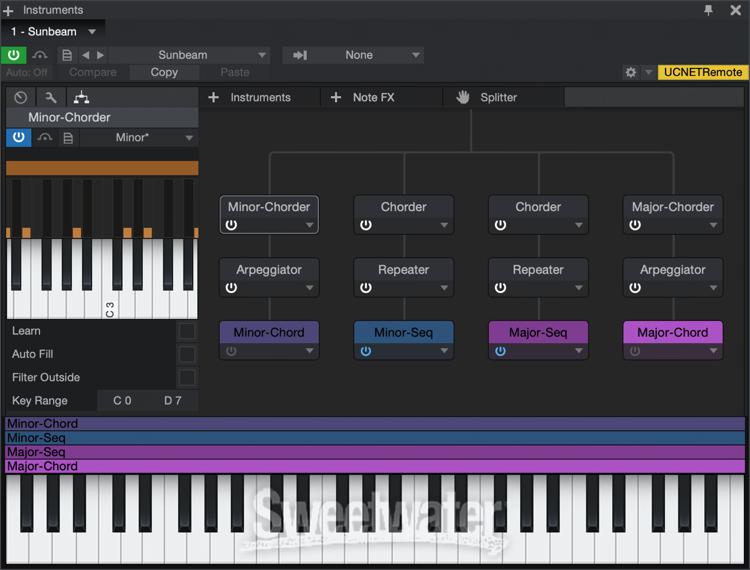750x570 pixels.
Task: Expand the Minor-Seq node menu arrow
Action: [444, 351]
